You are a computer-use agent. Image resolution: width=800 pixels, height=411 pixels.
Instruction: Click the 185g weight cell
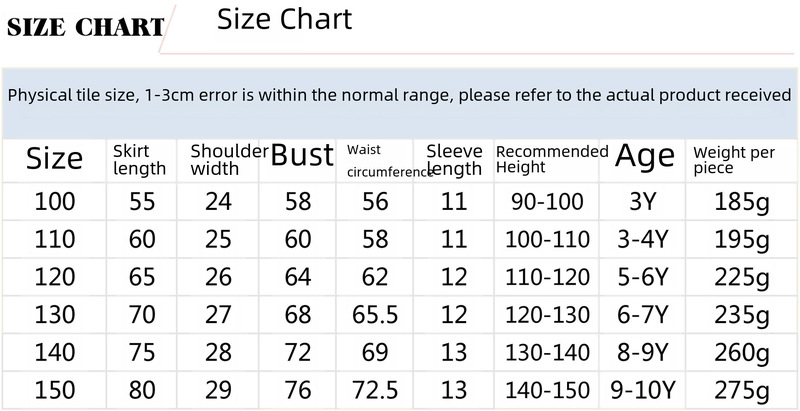pos(742,202)
